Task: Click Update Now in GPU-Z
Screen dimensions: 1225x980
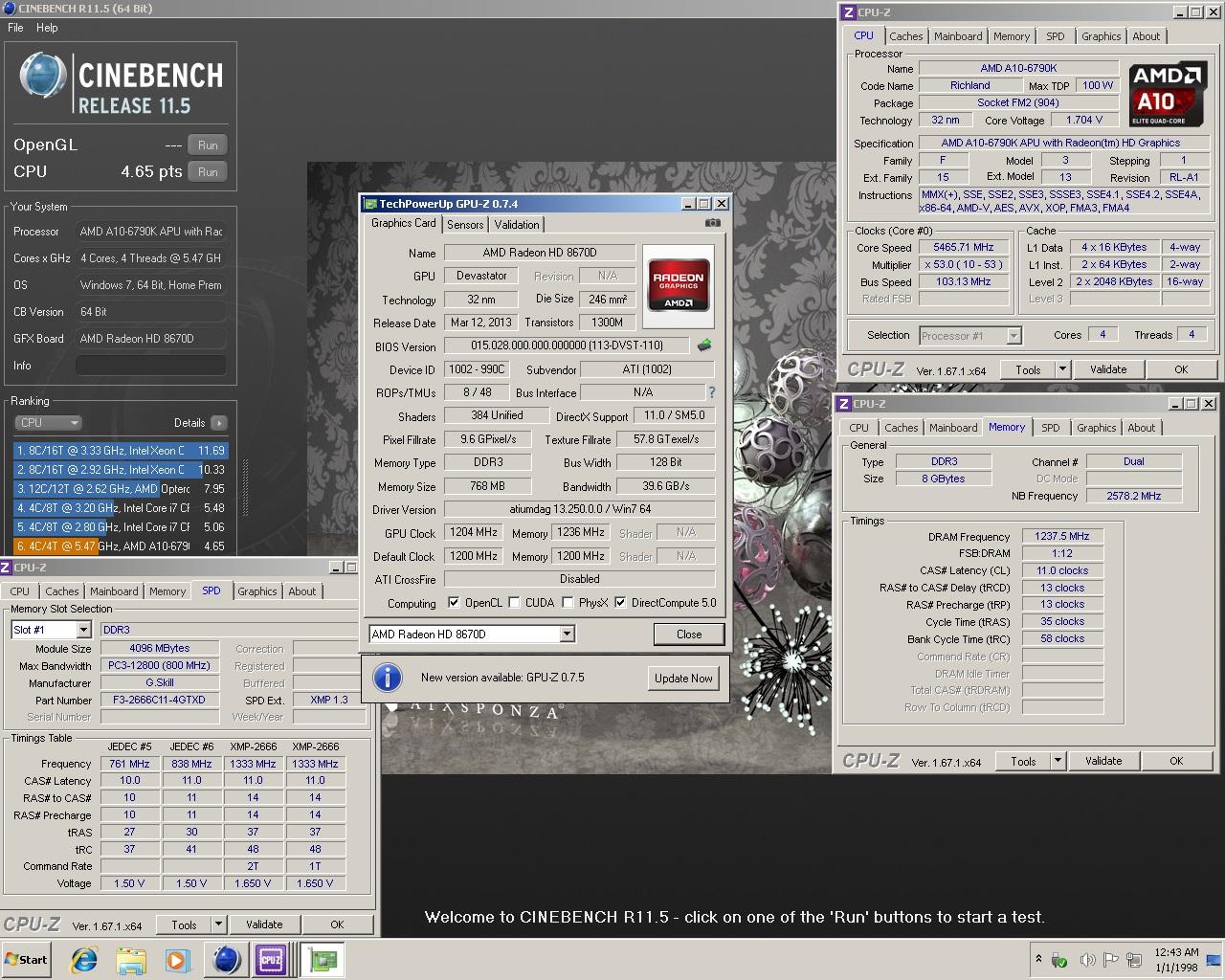Action: tap(683, 679)
